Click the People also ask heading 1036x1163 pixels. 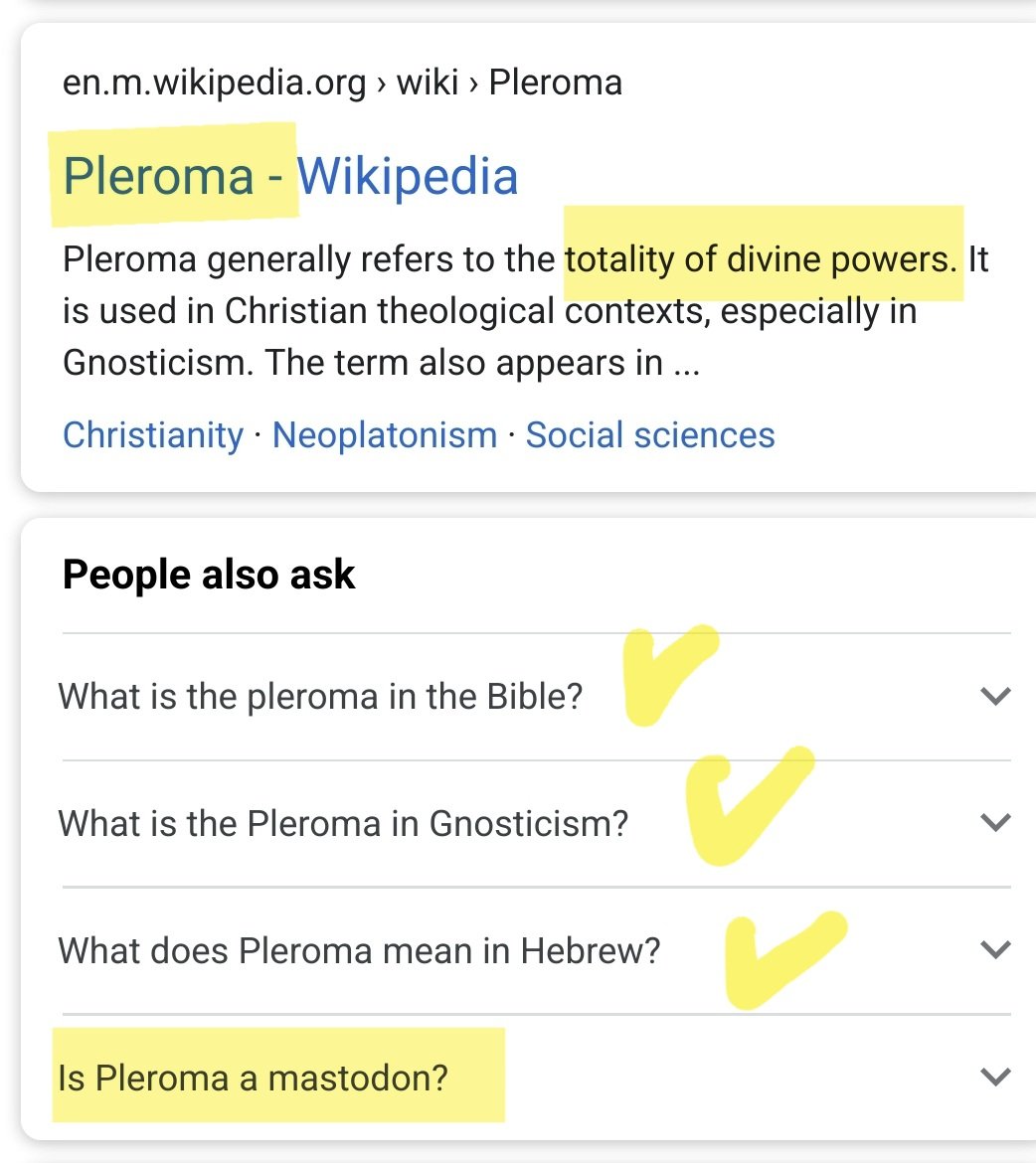click(209, 575)
